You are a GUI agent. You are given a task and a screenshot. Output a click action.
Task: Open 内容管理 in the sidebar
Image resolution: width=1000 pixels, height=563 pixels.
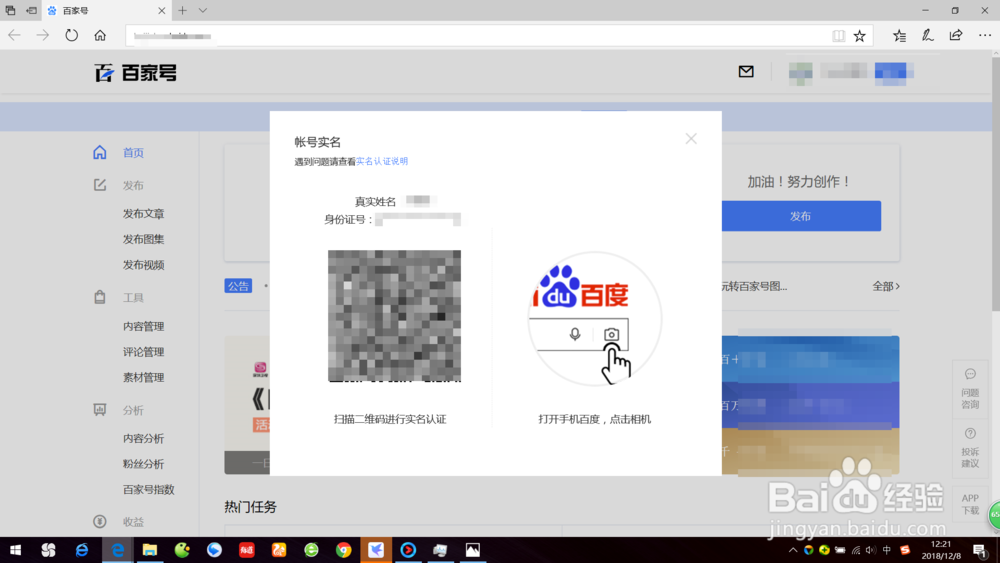[143, 326]
